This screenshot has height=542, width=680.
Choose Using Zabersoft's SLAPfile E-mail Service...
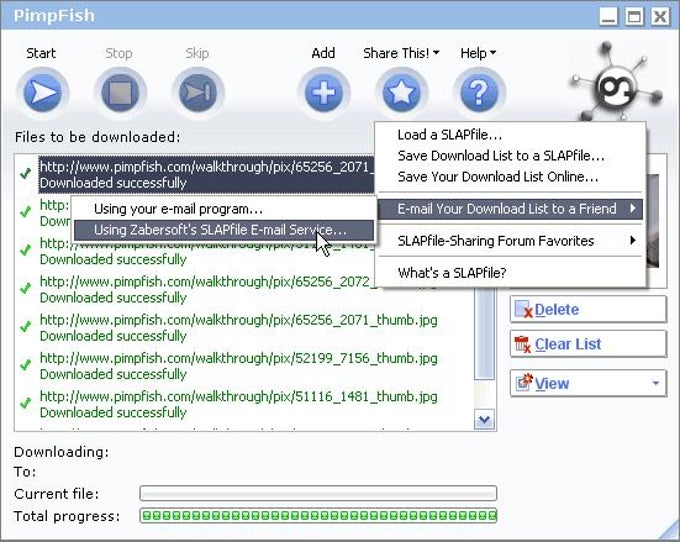tap(224, 230)
